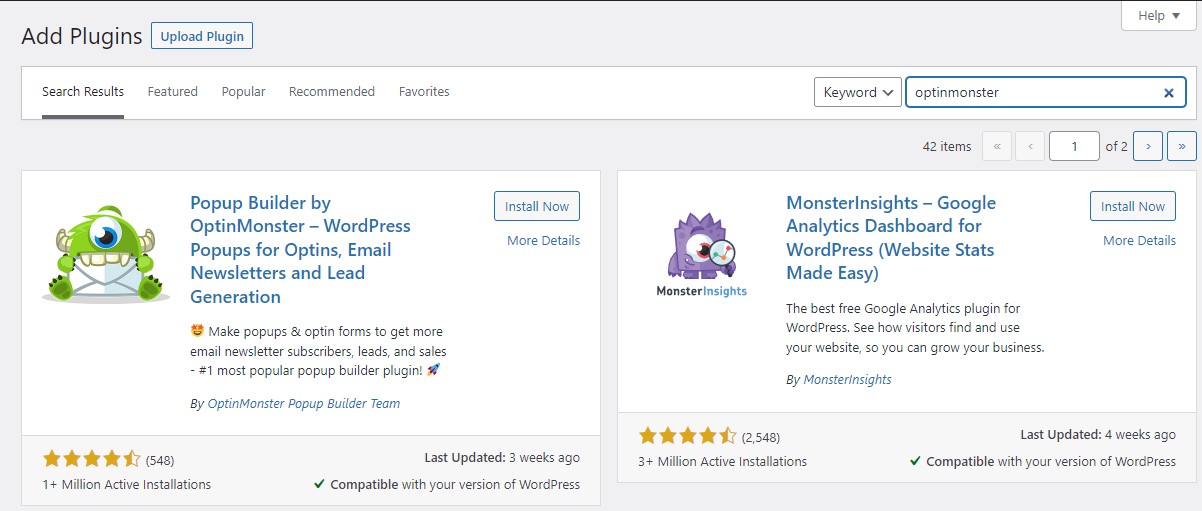
Task: Go to the next results page arrow
Action: (1148, 146)
